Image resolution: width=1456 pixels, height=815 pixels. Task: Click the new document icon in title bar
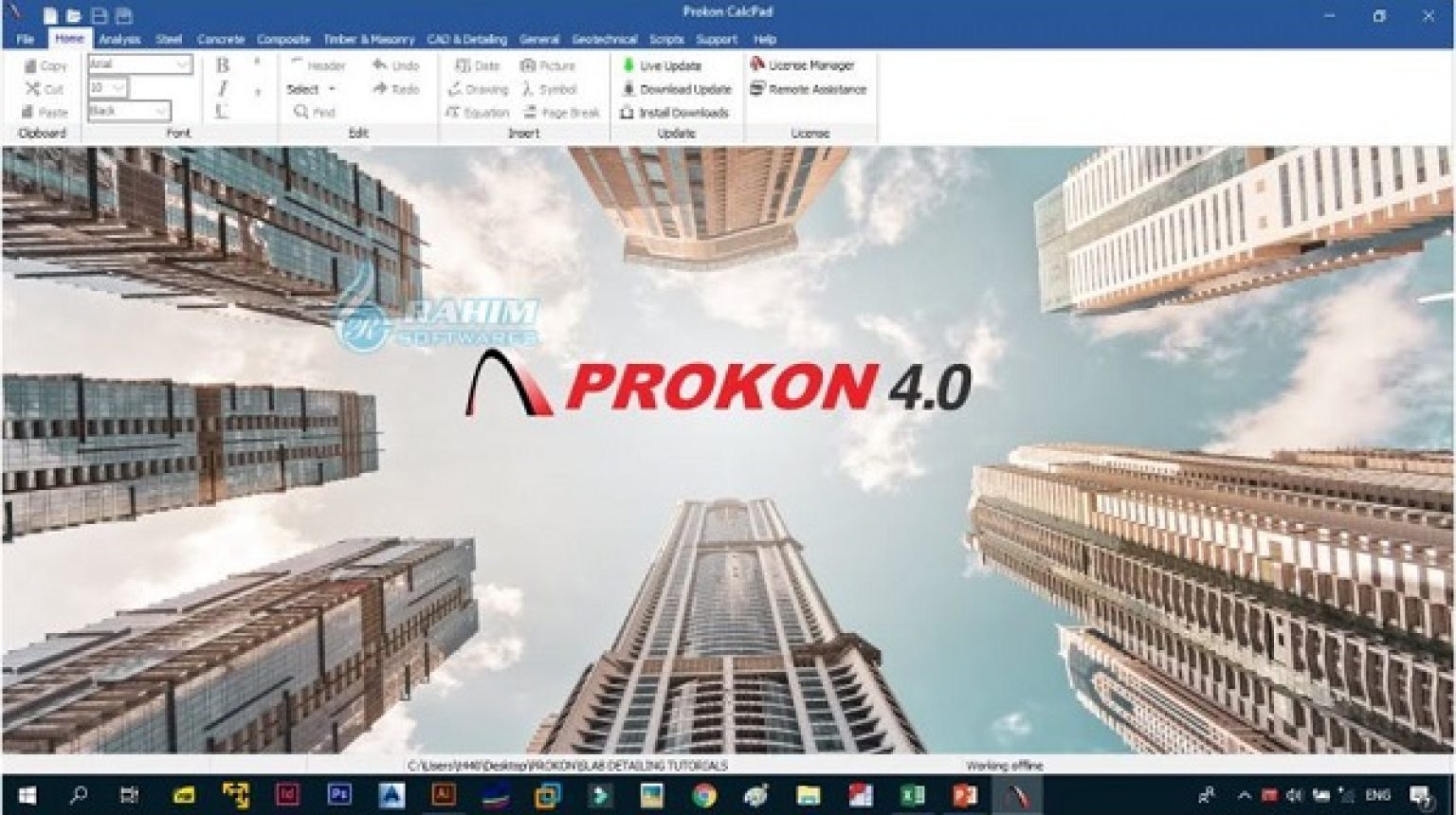click(49, 16)
